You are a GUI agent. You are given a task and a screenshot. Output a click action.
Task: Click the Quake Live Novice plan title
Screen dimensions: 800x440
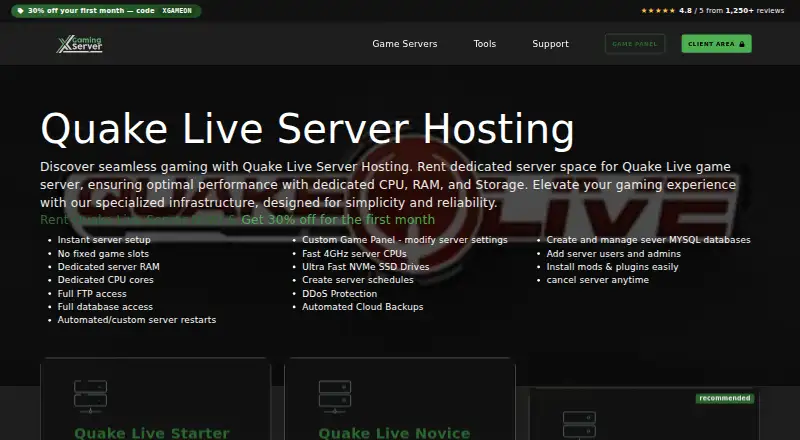pyautogui.click(x=394, y=433)
